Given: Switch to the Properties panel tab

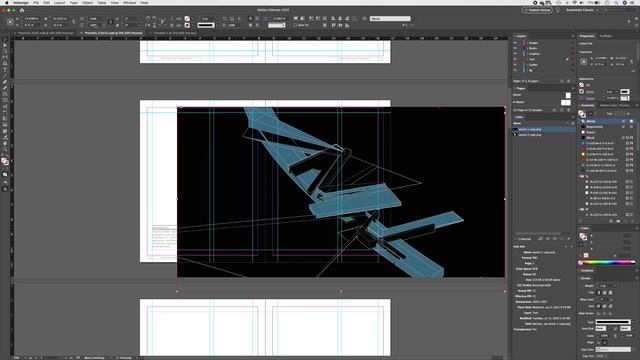Looking at the screenshot, I should pyautogui.click(x=587, y=36).
